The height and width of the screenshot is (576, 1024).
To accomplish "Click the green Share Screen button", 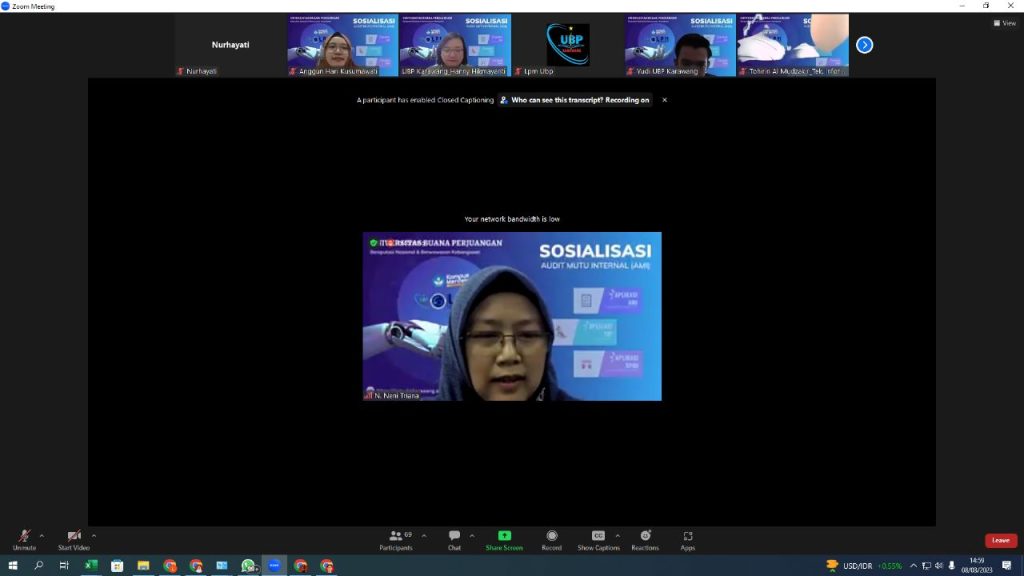I will 504,540.
